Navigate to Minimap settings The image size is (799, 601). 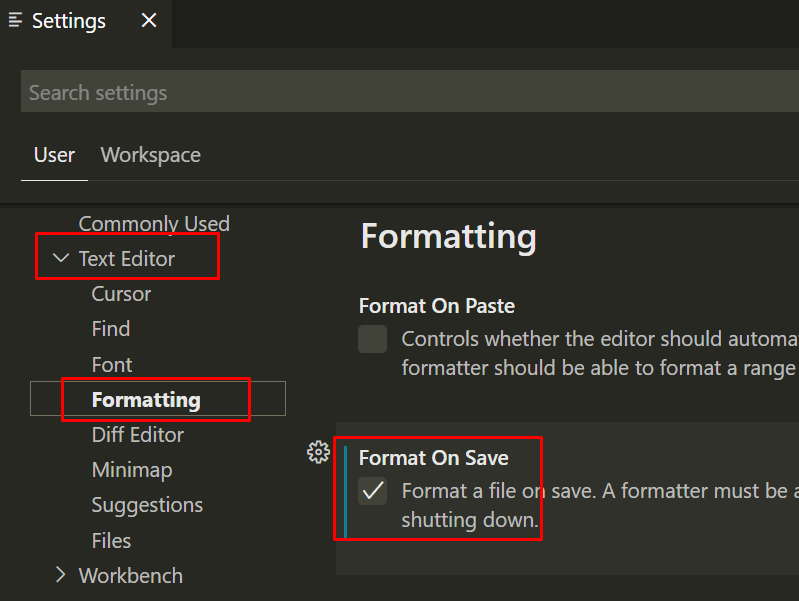[132, 470]
